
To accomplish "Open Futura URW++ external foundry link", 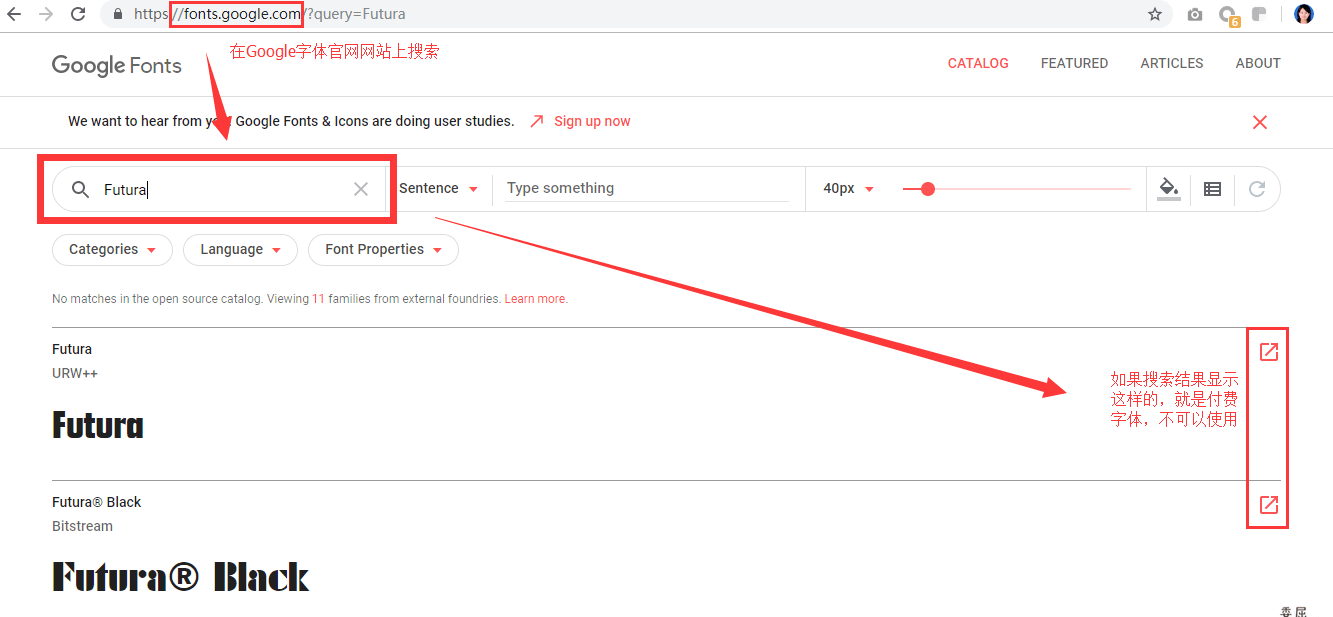I will 1268,352.
